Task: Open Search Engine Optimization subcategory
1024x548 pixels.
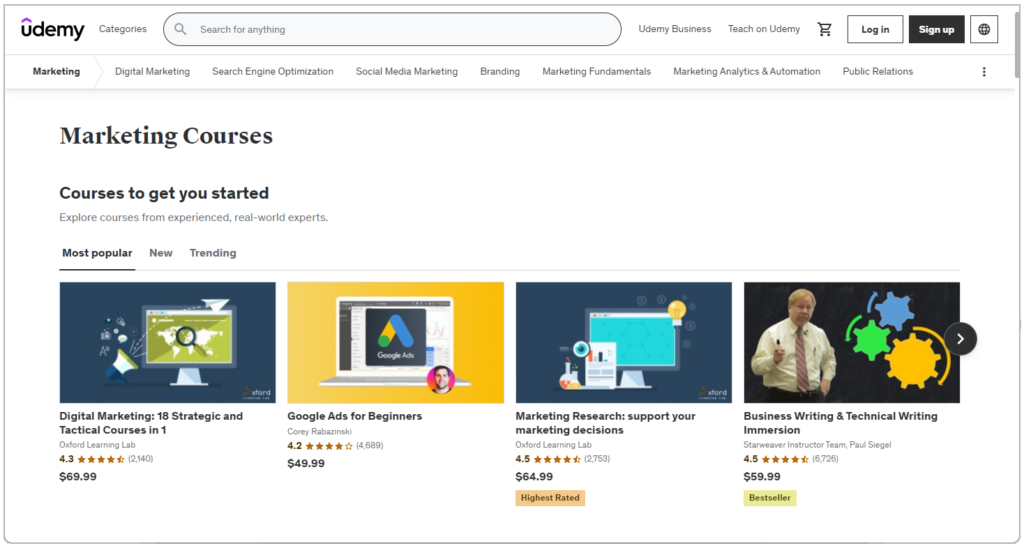Action: [x=272, y=72]
